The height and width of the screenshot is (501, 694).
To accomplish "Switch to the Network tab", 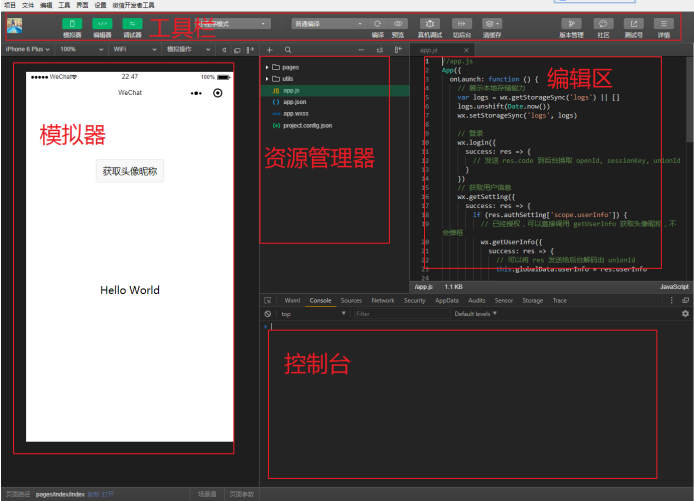I will click(x=383, y=301).
